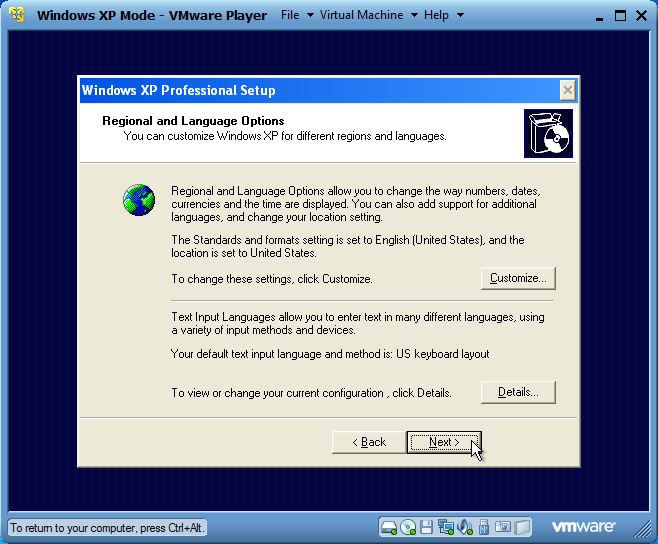Click the setup software box and disc icon
This screenshot has width=658, height=544.
point(547,134)
